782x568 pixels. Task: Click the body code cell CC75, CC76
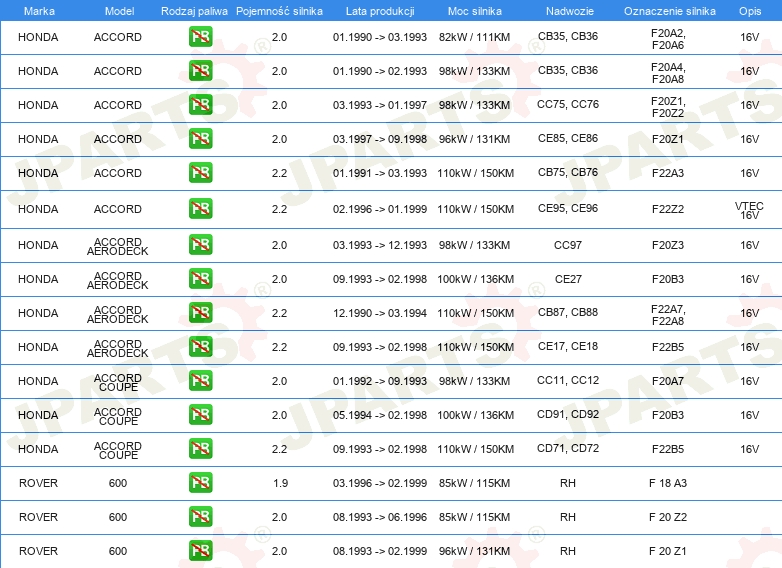(568, 104)
